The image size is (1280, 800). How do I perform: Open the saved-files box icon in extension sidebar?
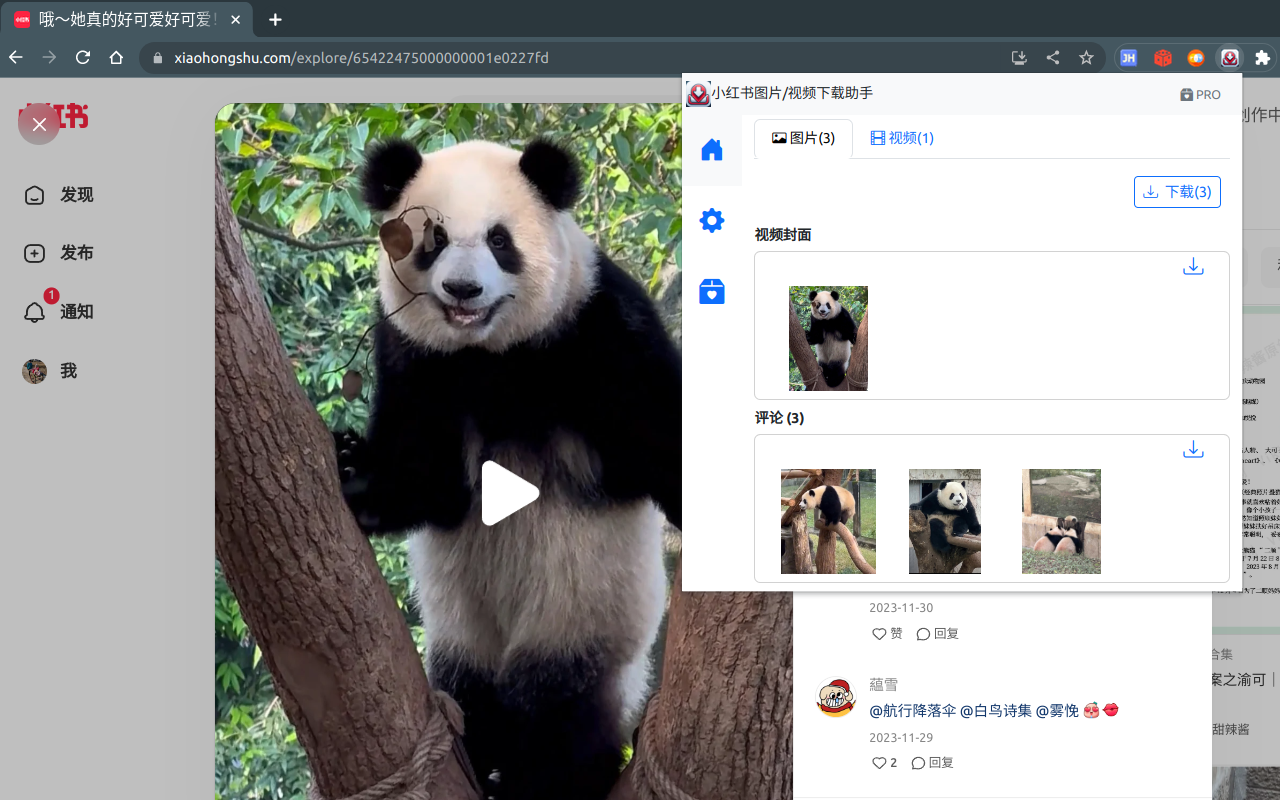coord(712,292)
